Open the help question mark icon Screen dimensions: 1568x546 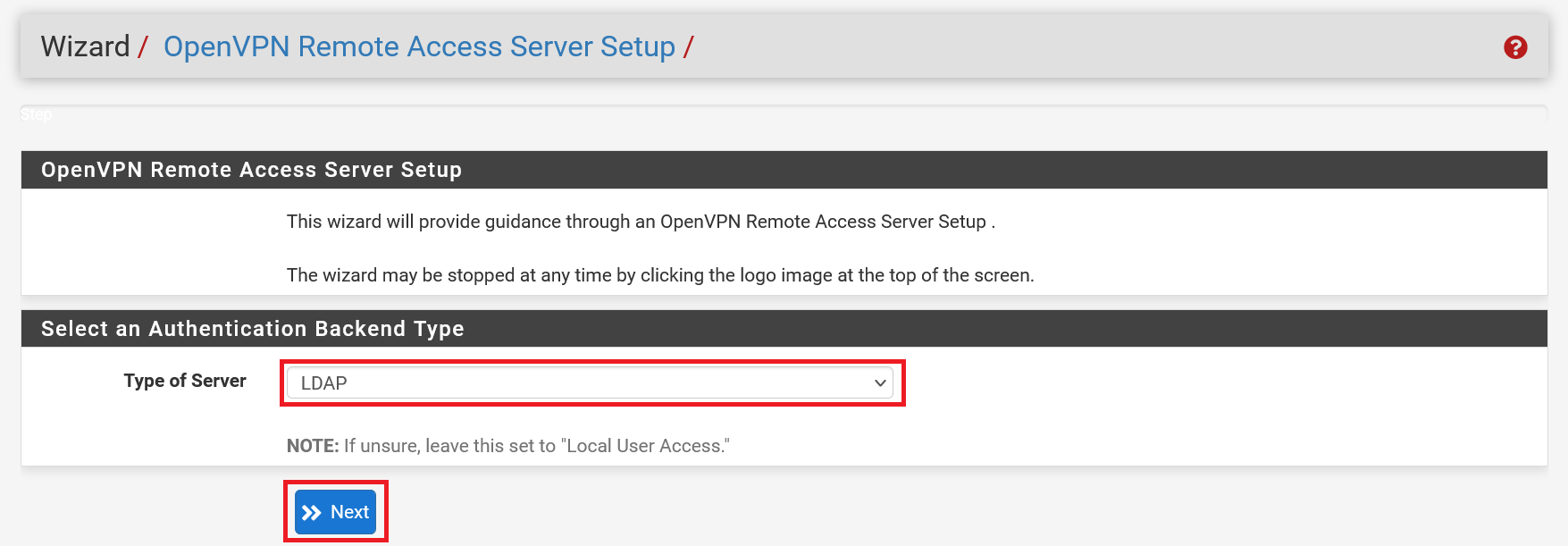[1515, 47]
